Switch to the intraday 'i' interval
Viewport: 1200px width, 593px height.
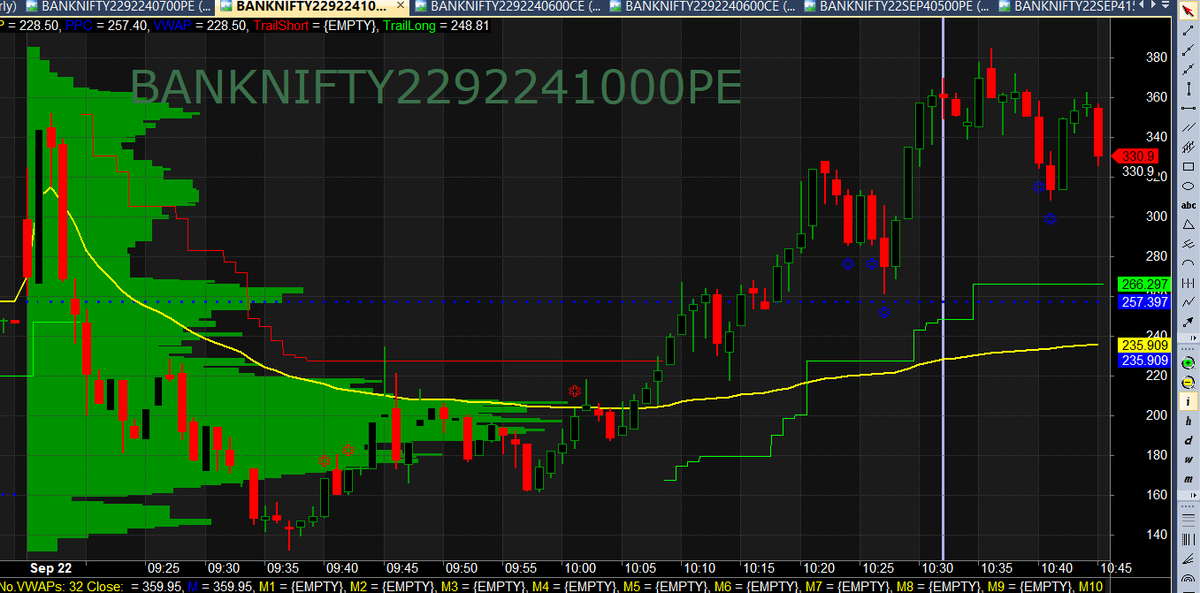(1188, 401)
